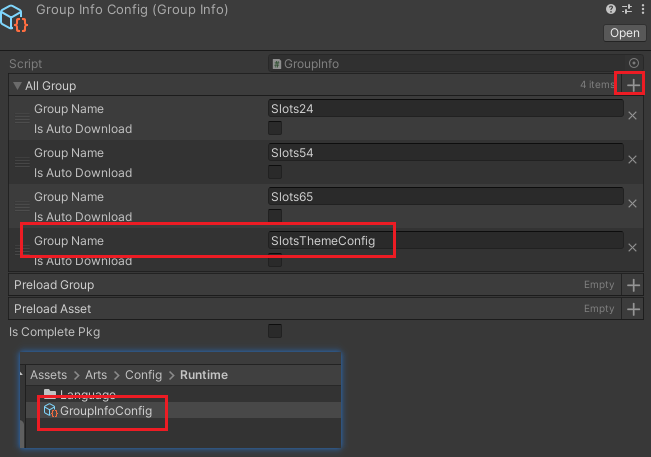Image resolution: width=651 pixels, height=457 pixels.
Task: Toggle Is Auto Download for Slots24
Action: (x=275, y=129)
